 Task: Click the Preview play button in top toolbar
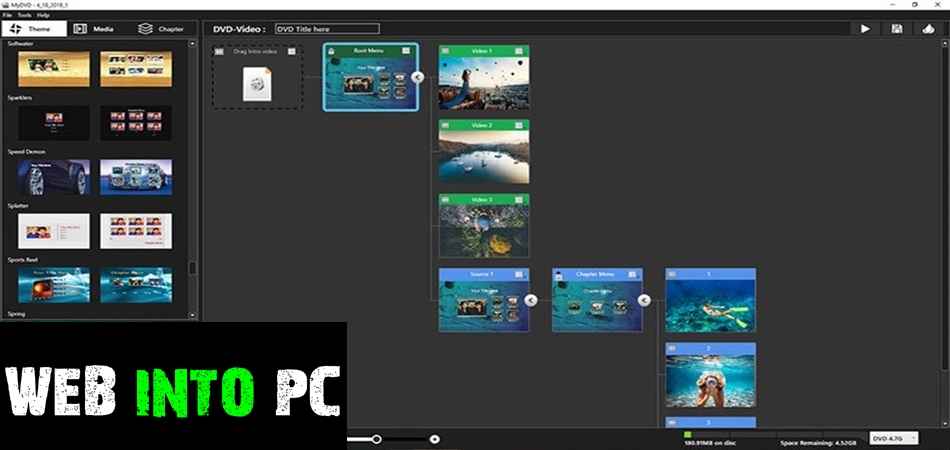(x=866, y=29)
